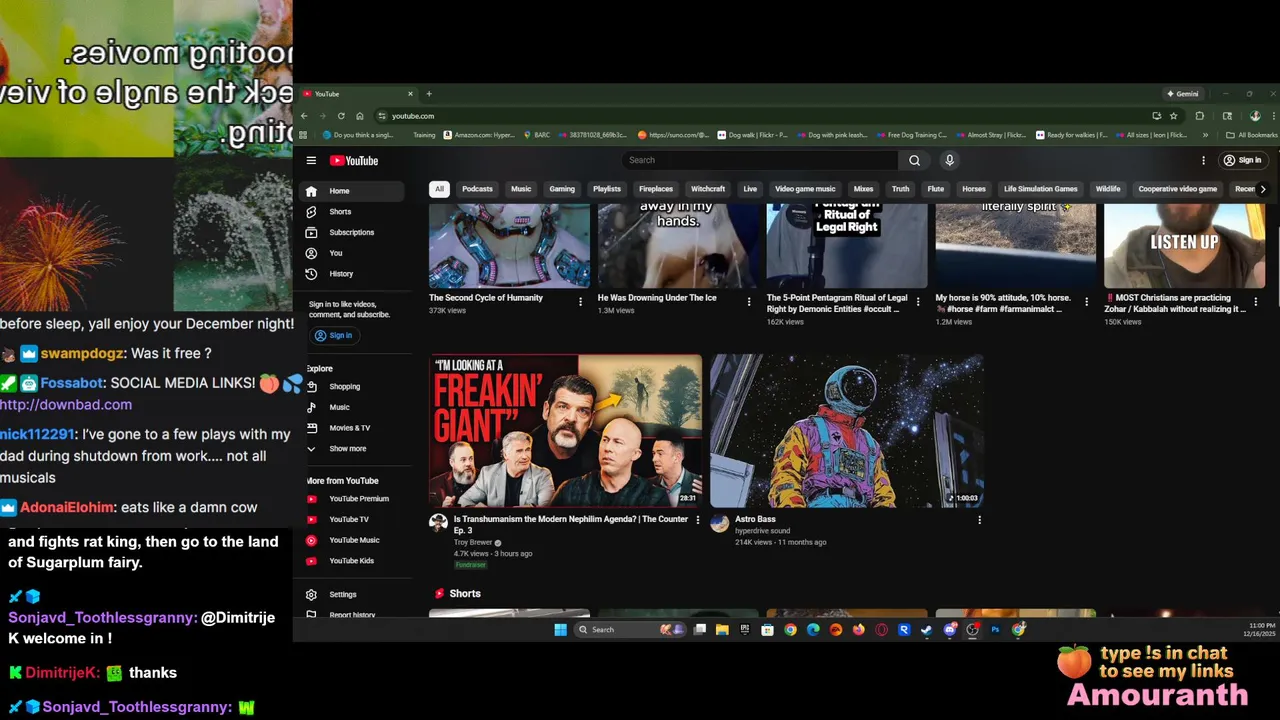
Task: Open the Troy Brewer channel name
Action: [473, 542]
